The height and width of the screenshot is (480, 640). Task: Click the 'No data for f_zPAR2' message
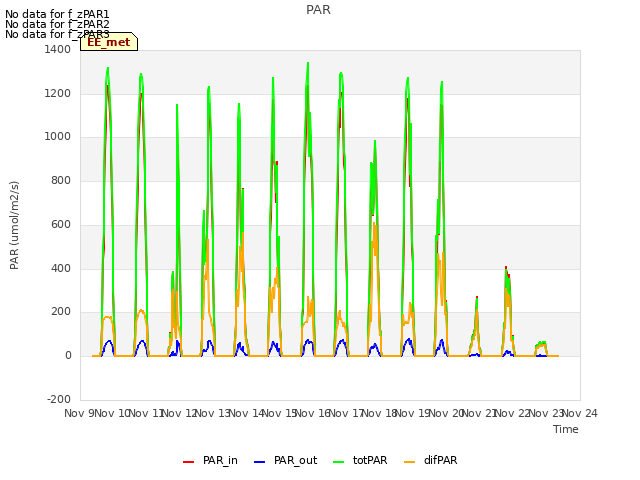point(57,24)
